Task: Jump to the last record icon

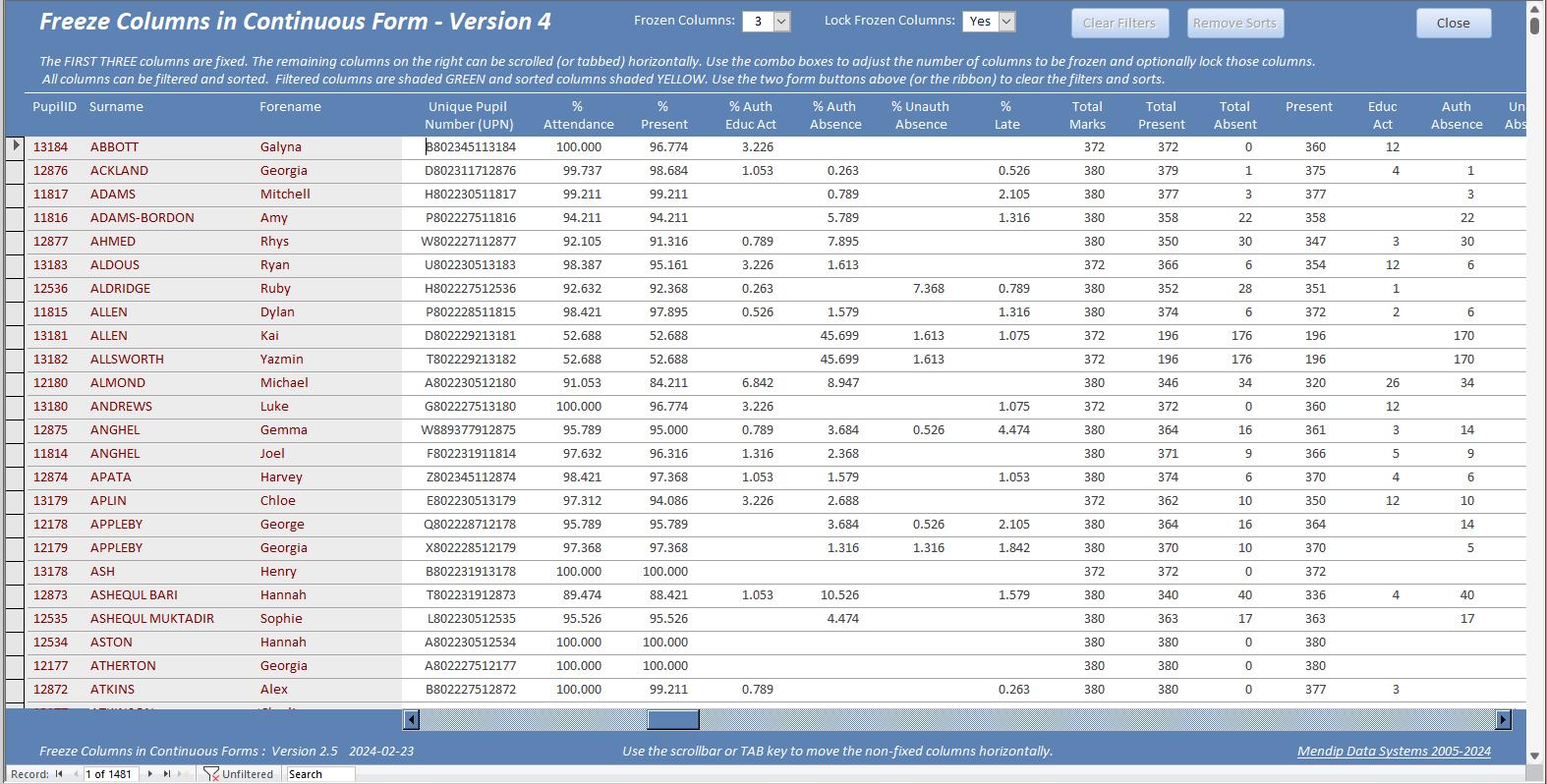Action: [166, 774]
